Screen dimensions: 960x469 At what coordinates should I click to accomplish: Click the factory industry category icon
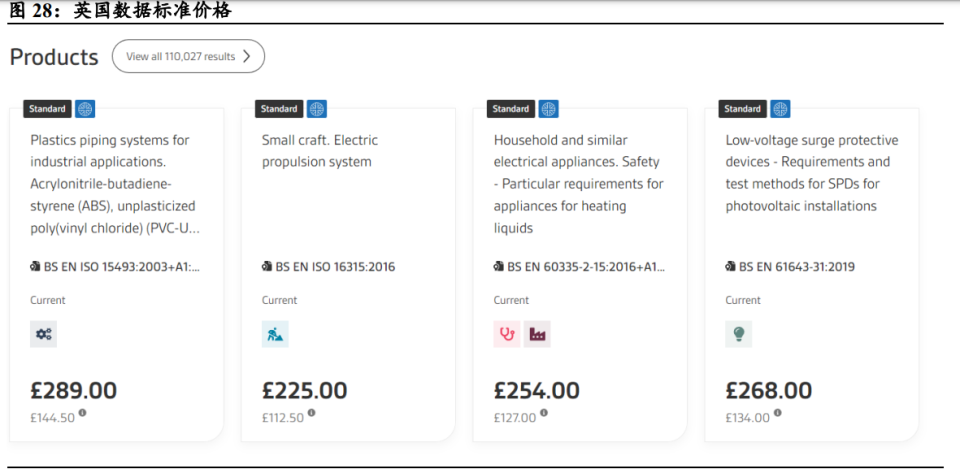point(538,335)
